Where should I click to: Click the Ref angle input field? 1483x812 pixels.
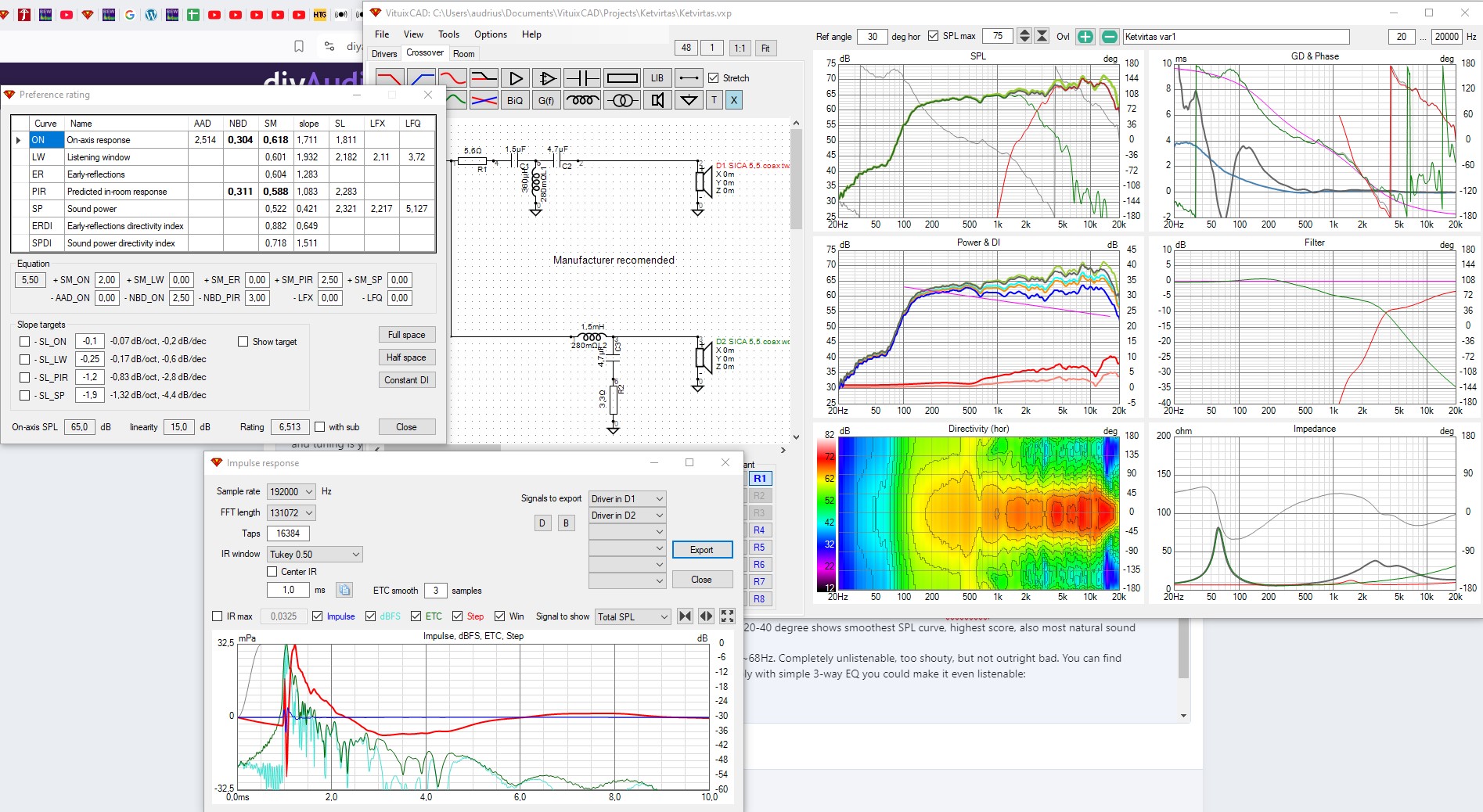[872, 37]
